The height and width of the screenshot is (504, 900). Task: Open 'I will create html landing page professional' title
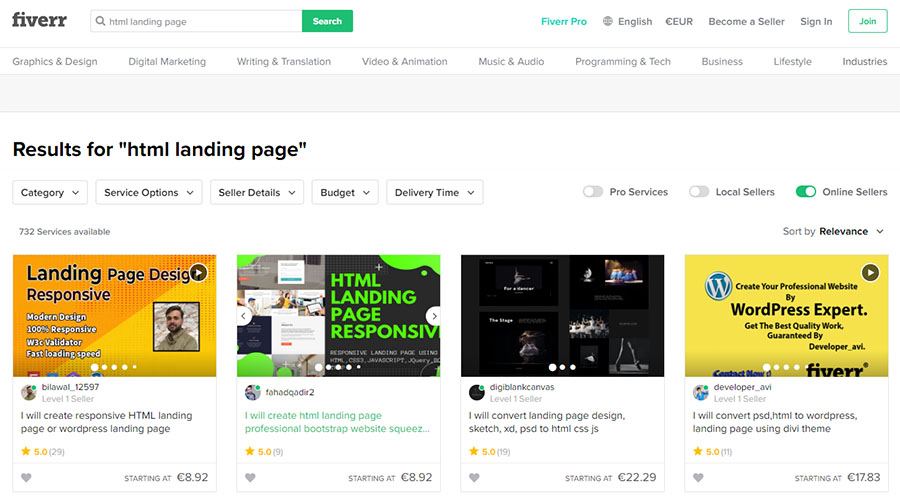(337, 422)
